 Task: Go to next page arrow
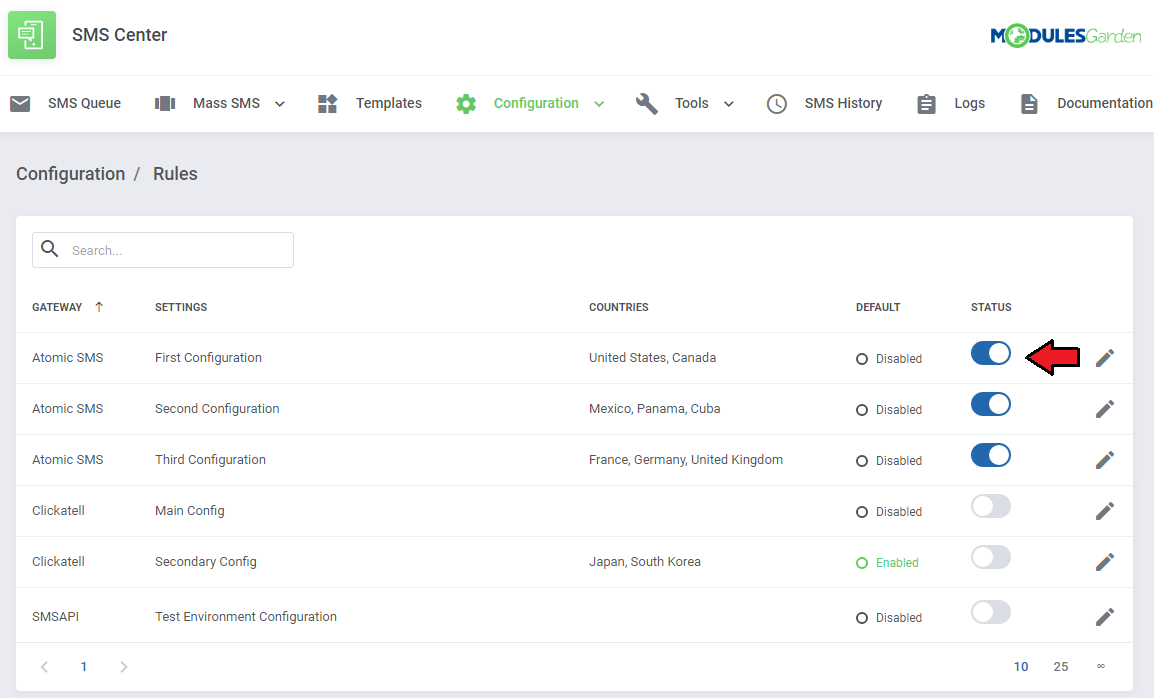click(x=124, y=666)
